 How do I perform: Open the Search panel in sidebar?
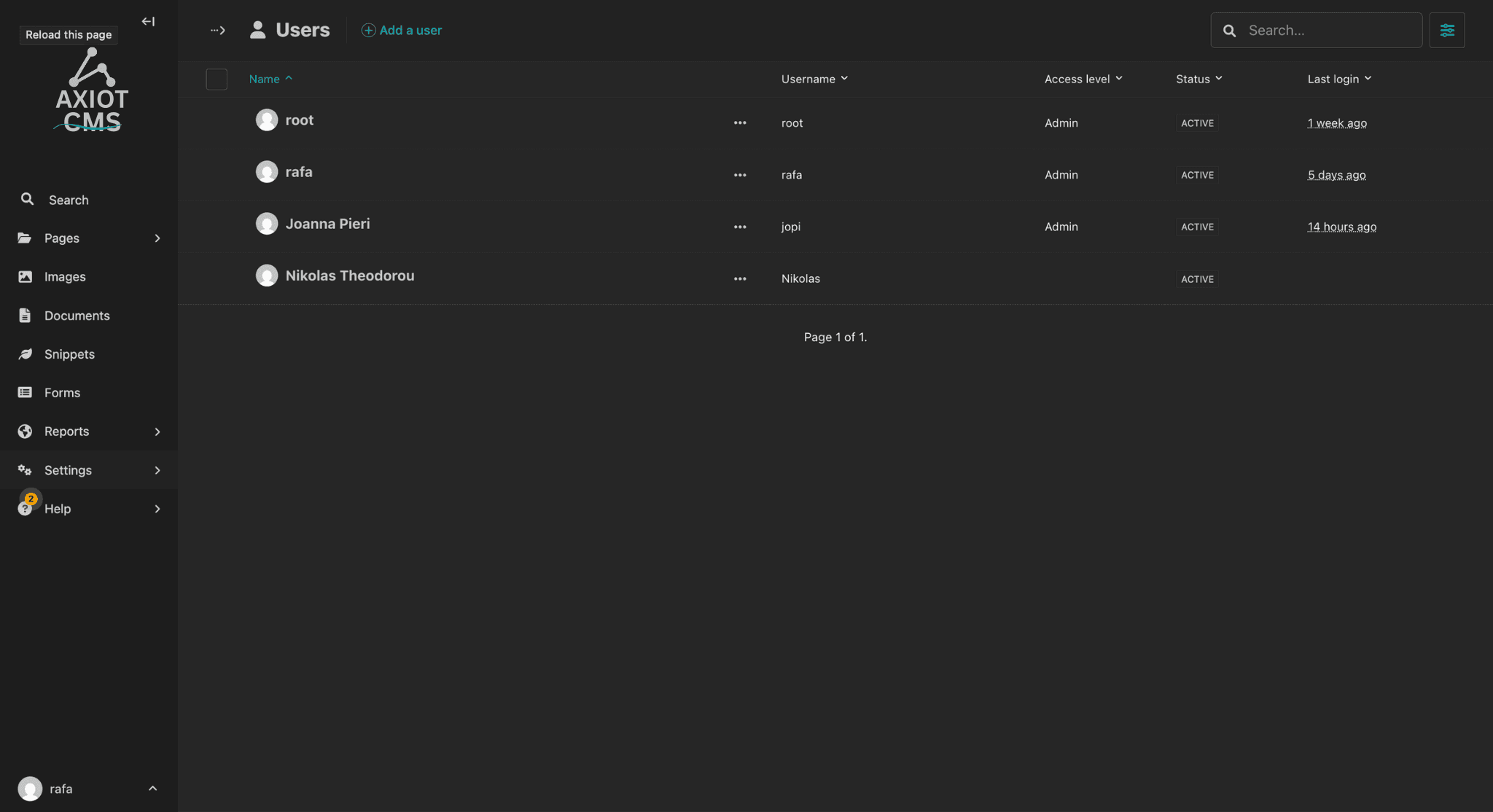click(x=67, y=199)
